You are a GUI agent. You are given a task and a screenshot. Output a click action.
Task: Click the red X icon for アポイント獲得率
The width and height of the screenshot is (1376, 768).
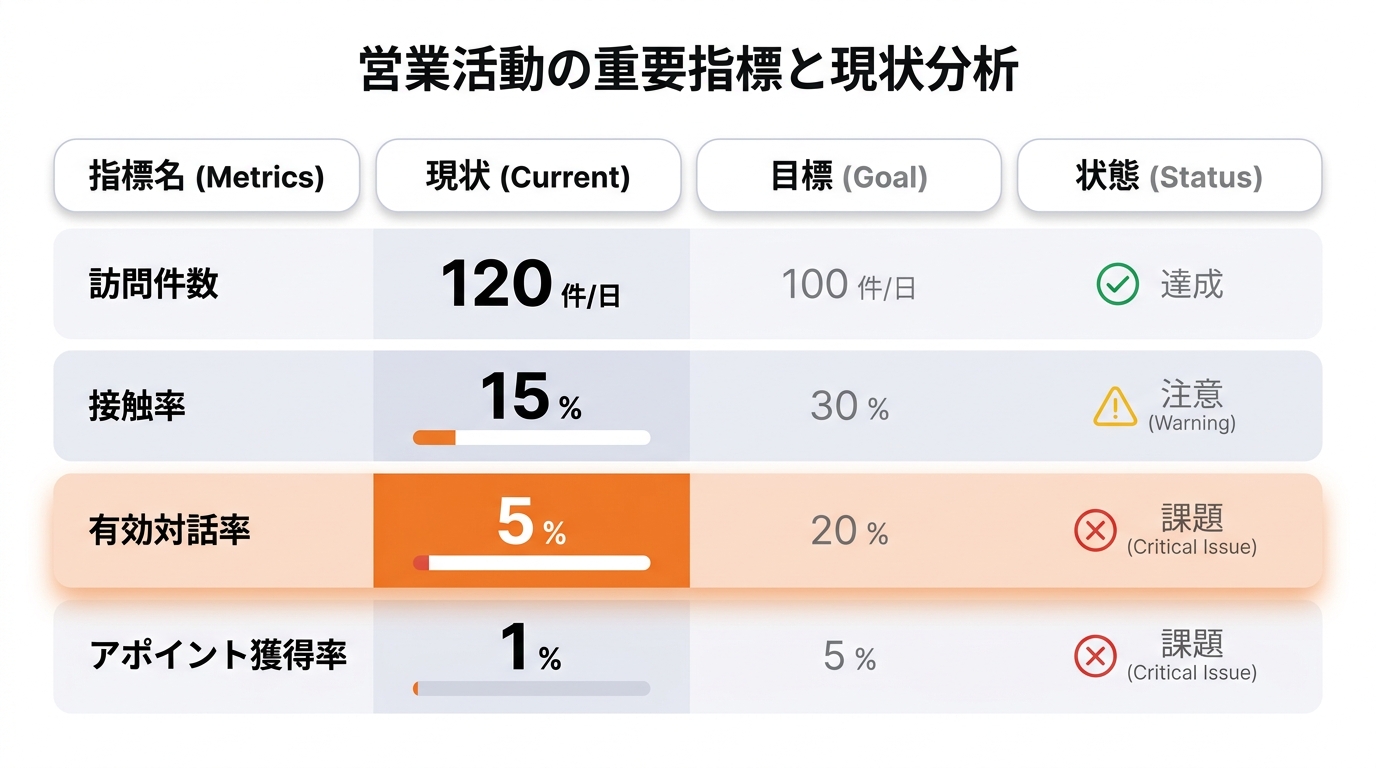[1095, 656]
